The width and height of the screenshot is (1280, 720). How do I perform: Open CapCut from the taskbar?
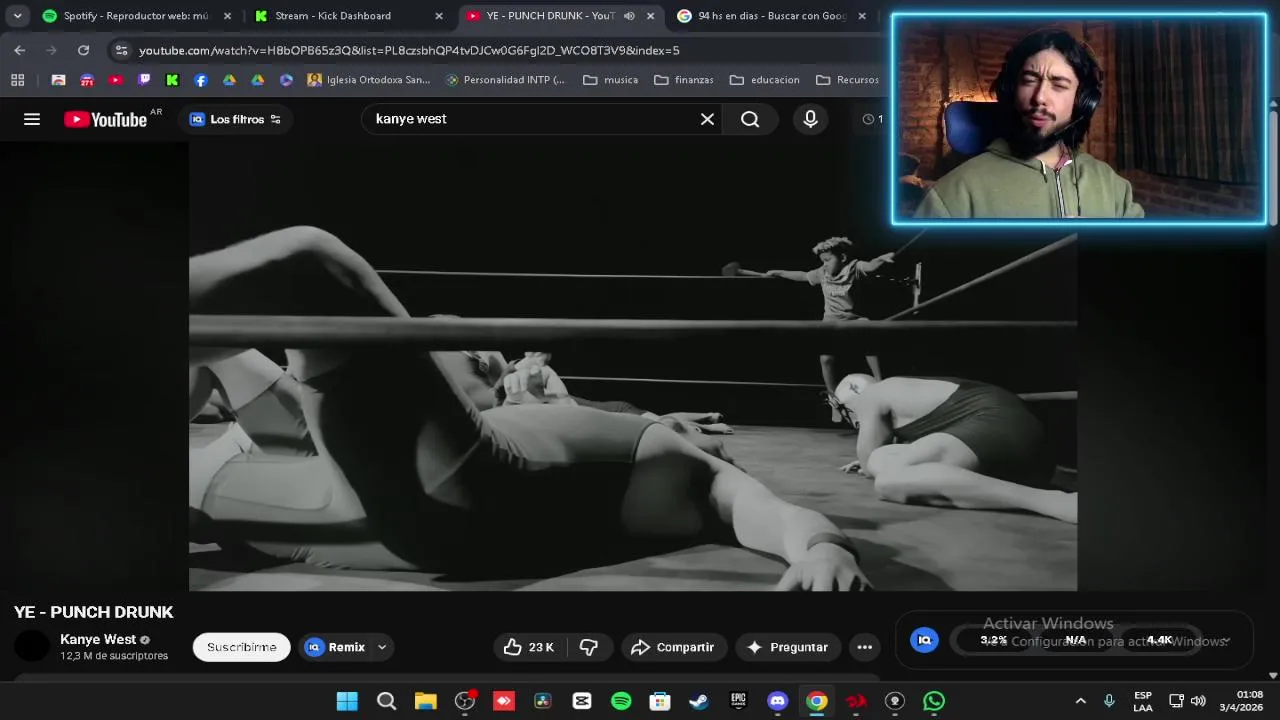tap(582, 701)
